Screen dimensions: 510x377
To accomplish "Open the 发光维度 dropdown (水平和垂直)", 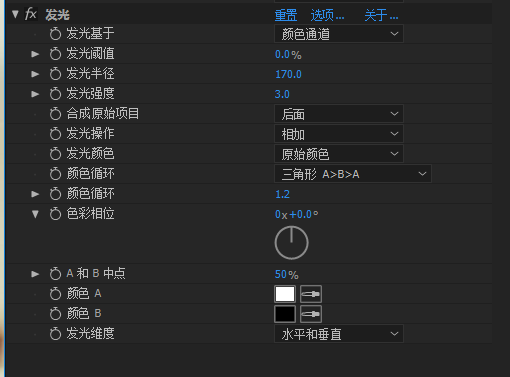I will click(x=339, y=334).
